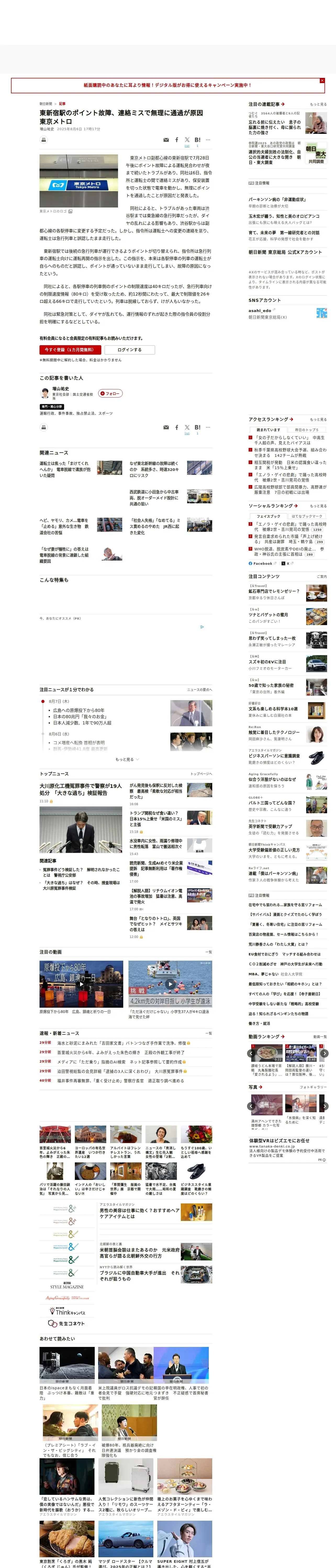336x1568 pixels.
Task: Click Facebook share icon below author section
Action: [x=177, y=427]
